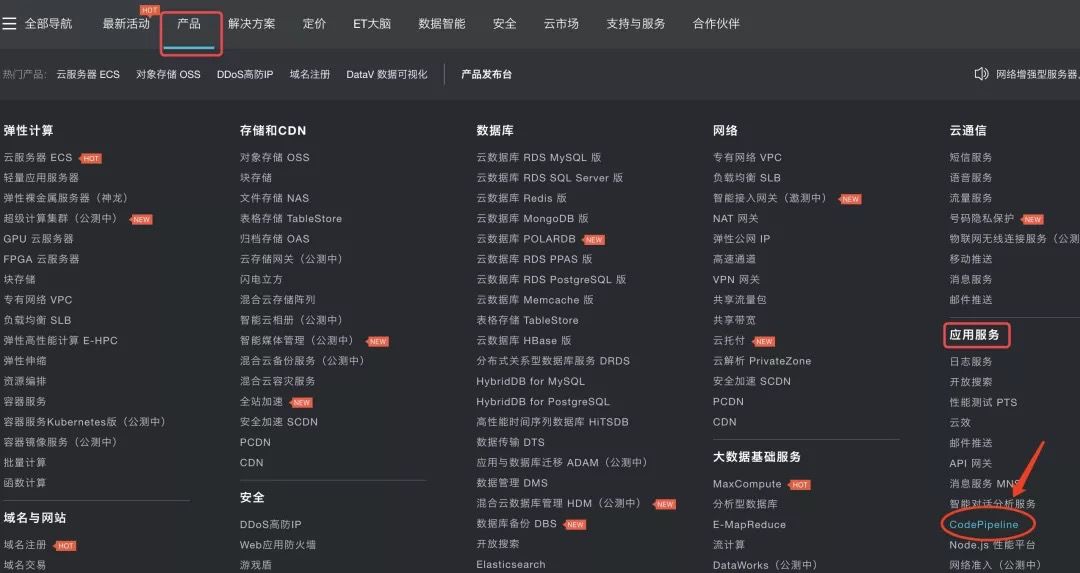Open DataV 数据可视化 link

[x=386, y=74]
